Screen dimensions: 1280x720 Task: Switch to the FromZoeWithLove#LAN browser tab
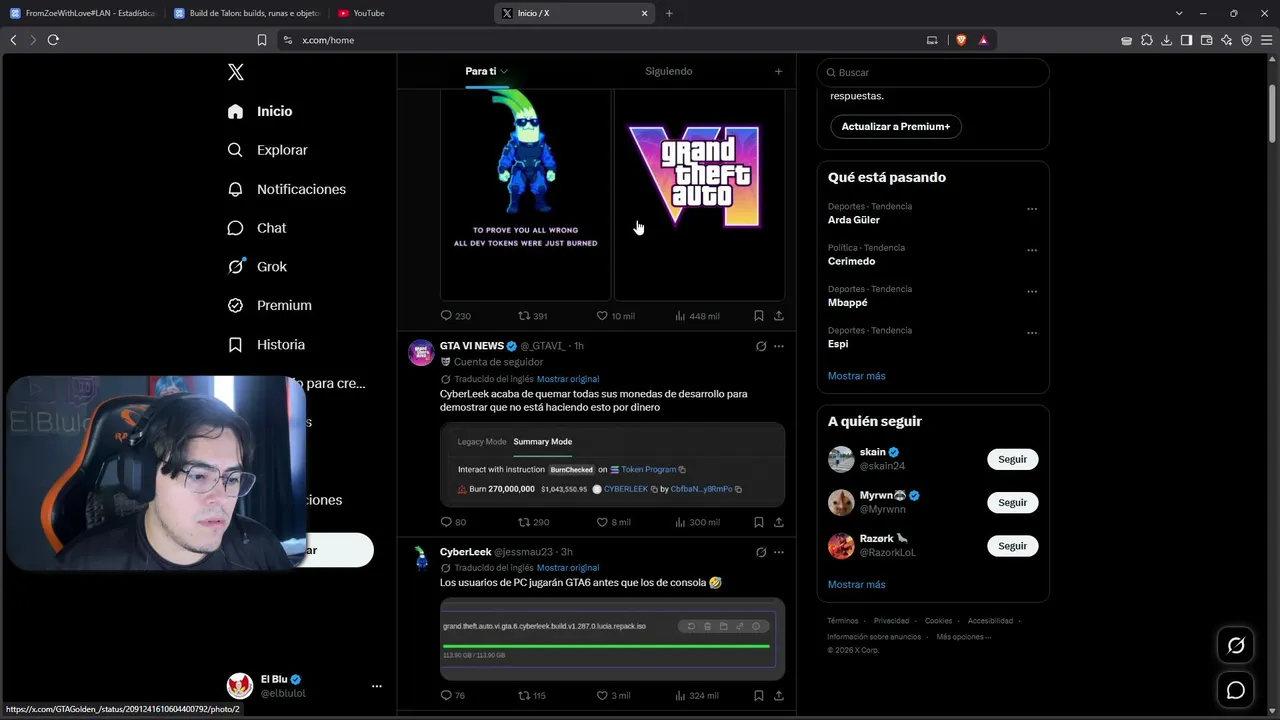pos(81,13)
